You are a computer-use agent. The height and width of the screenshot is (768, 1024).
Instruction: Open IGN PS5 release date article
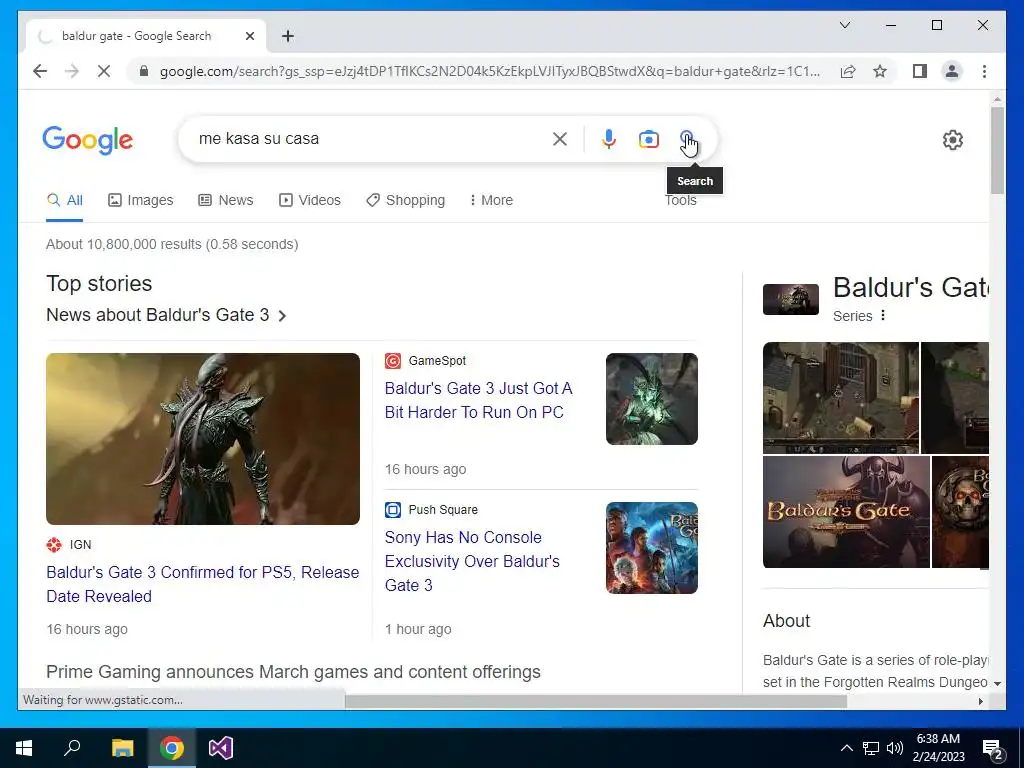click(202, 584)
